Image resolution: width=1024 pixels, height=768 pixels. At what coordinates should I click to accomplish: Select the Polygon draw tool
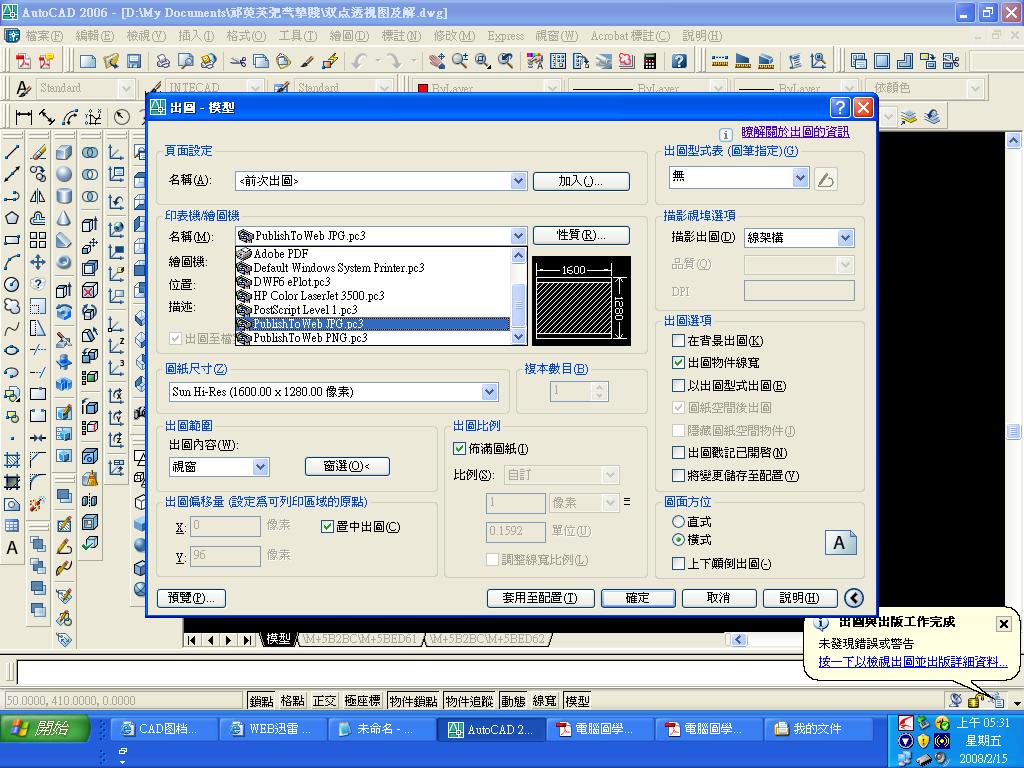(12, 218)
